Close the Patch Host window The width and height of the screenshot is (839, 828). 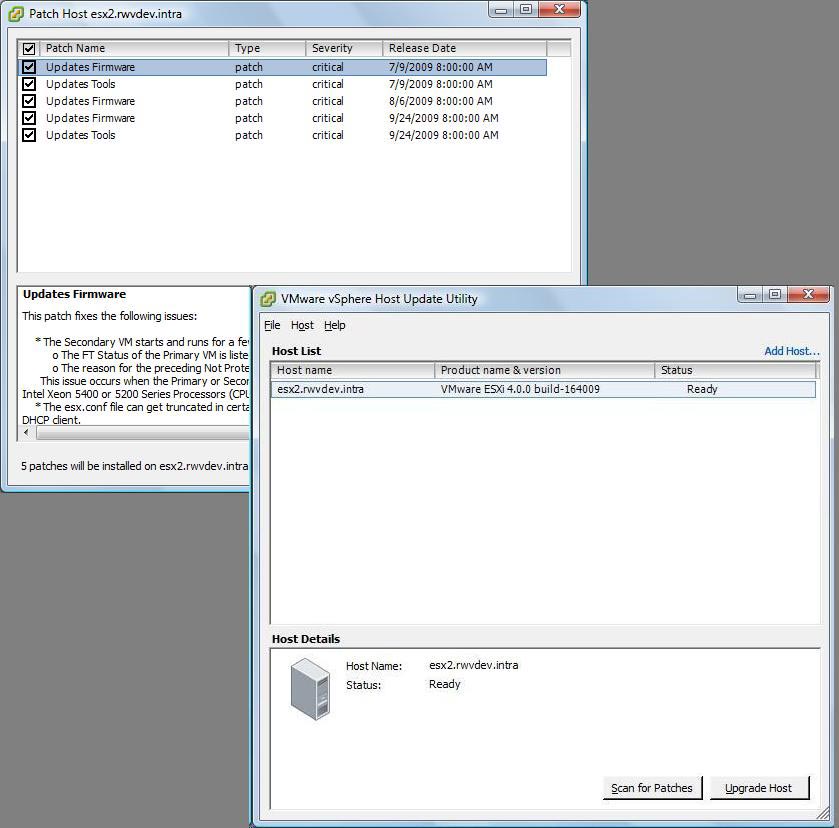point(559,10)
